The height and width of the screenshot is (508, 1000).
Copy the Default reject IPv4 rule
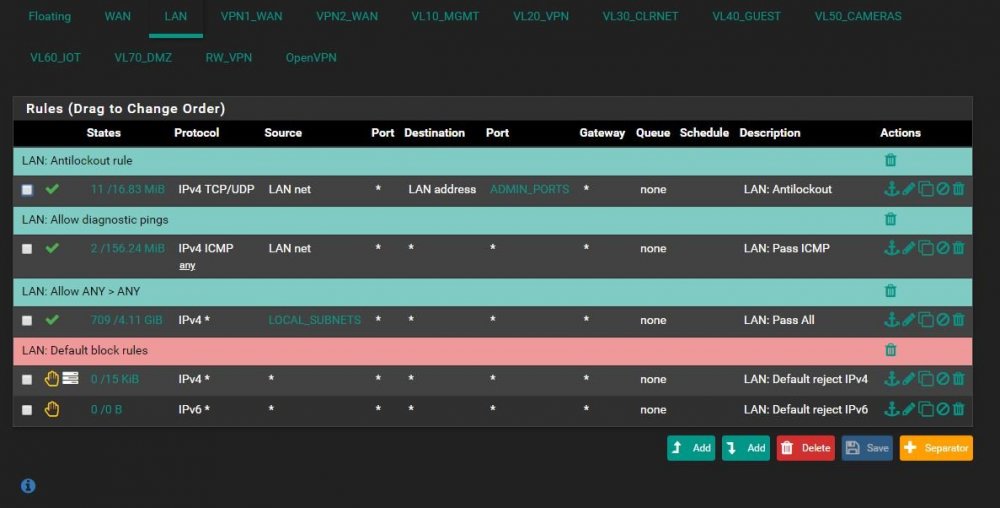(925, 379)
